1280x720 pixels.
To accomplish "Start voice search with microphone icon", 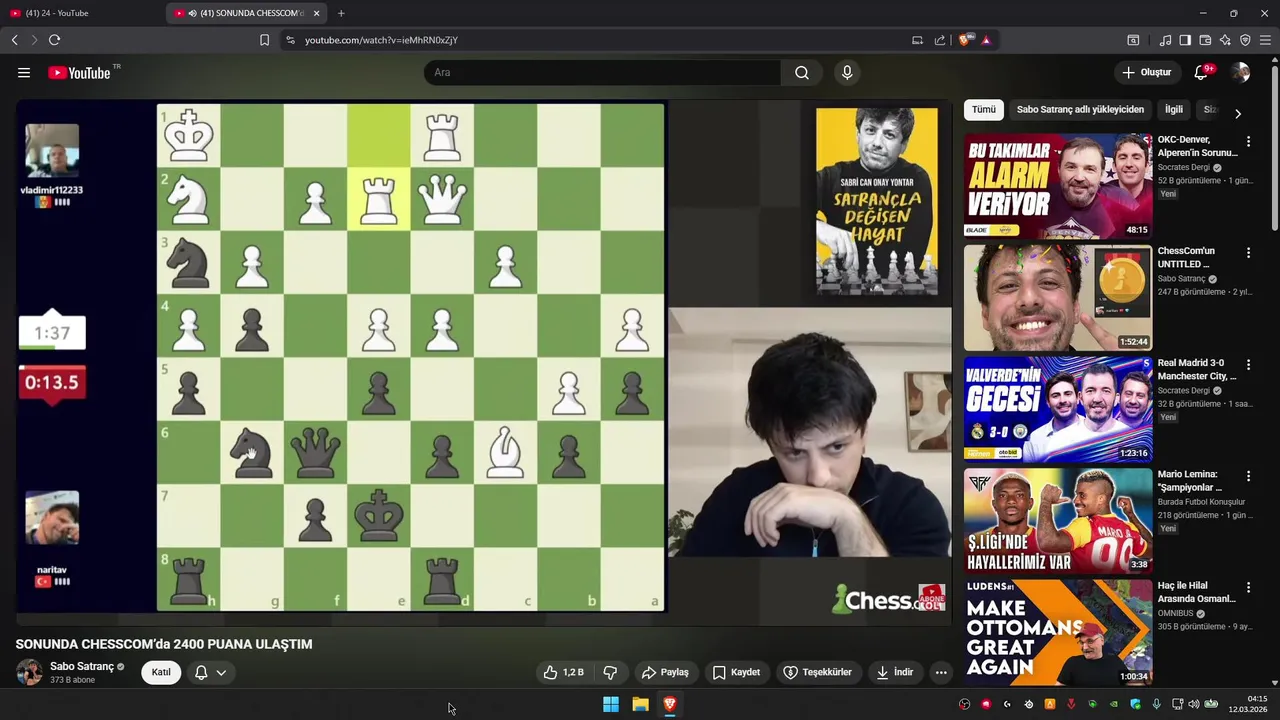I will [x=847, y=73].
